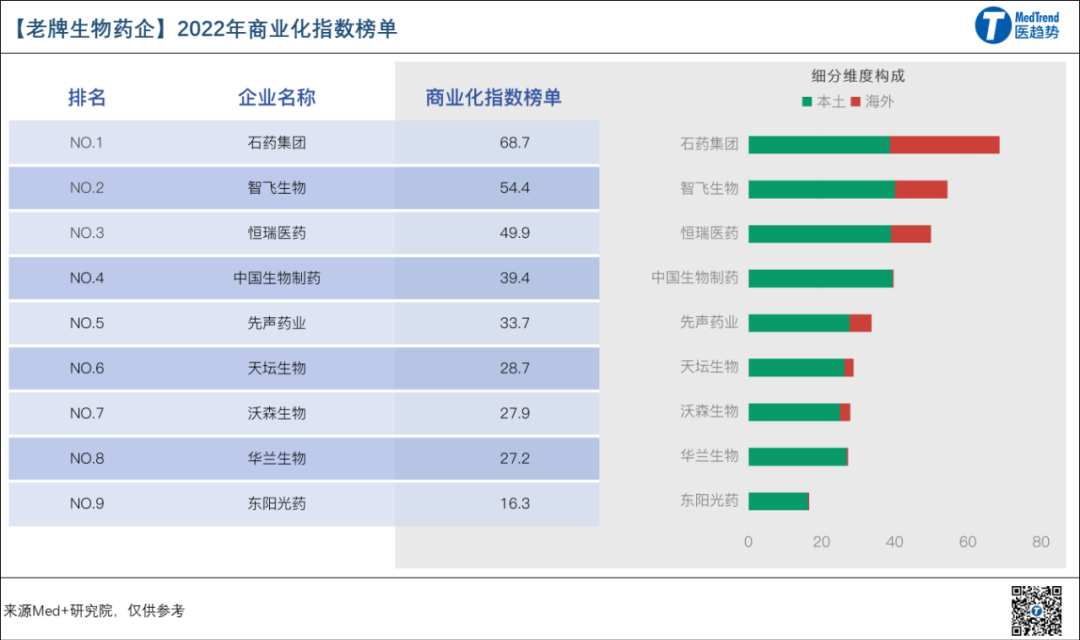The height and width of the screenshot is (640, 1080).
Task: Select the NO.2 rank cell
Action: tap(87, 187)
